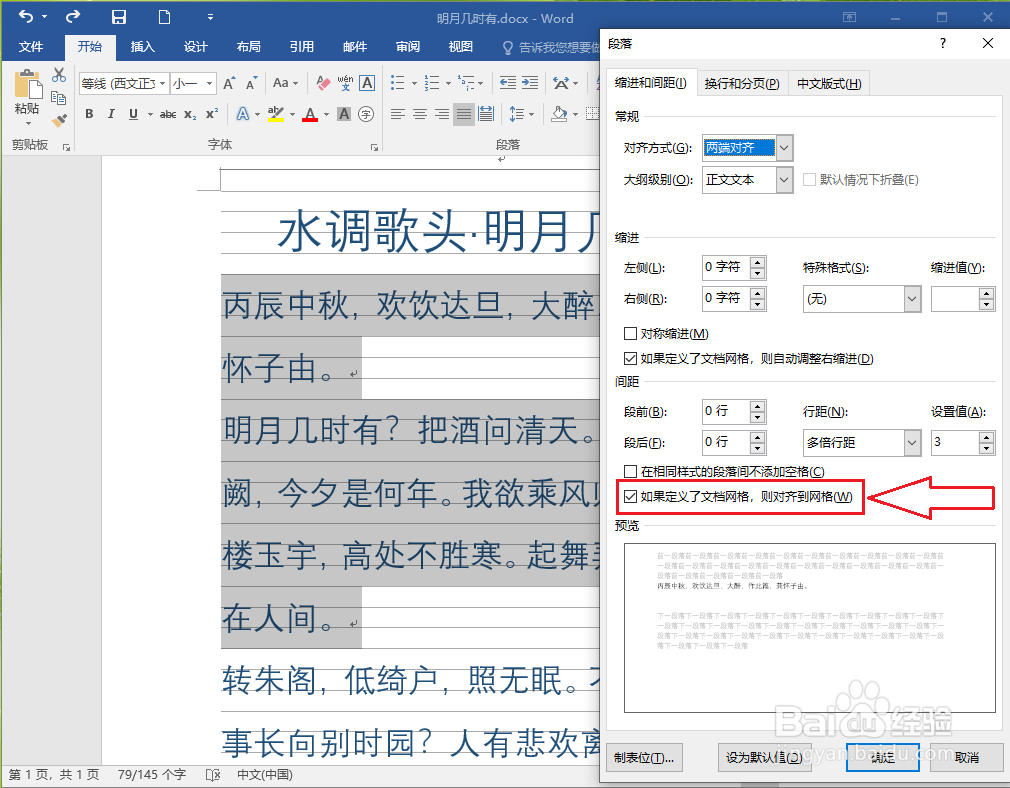This screenshot has height=788, width=1010.
Task: Enable the 对称缩进 checkbox
Action: coord(631,335)
